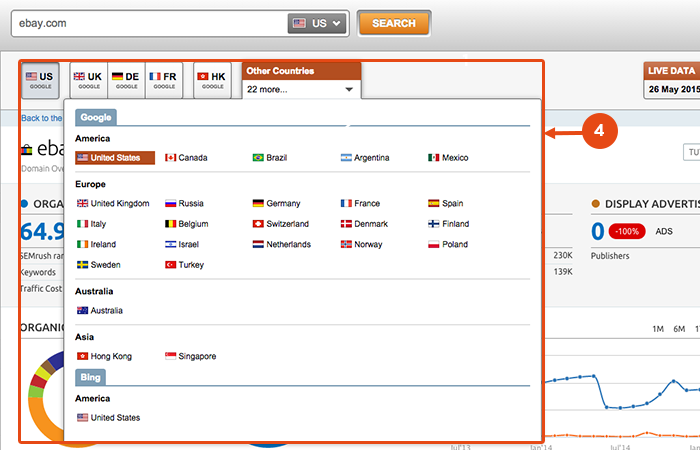Image resolution: width=700 pixels, height=450 pixels.
Task: Click the 'America' heading under Google
Action: pyautogui.click(x=92, y=139)
